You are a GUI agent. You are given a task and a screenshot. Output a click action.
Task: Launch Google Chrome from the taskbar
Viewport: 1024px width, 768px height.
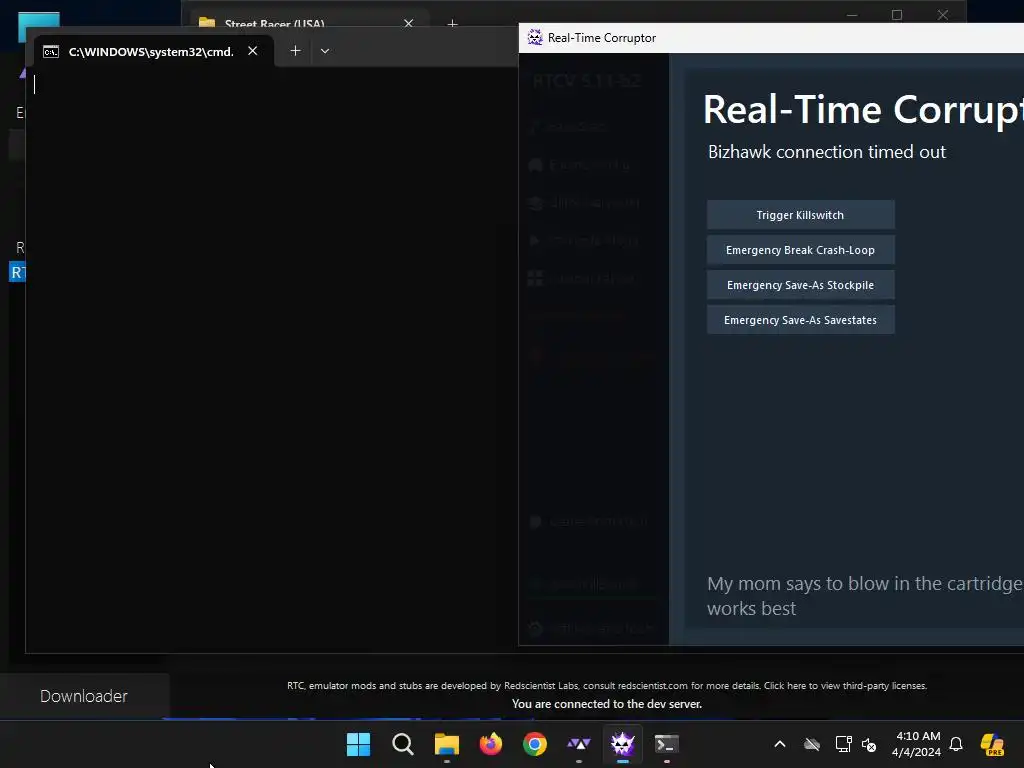pos(535,744)
